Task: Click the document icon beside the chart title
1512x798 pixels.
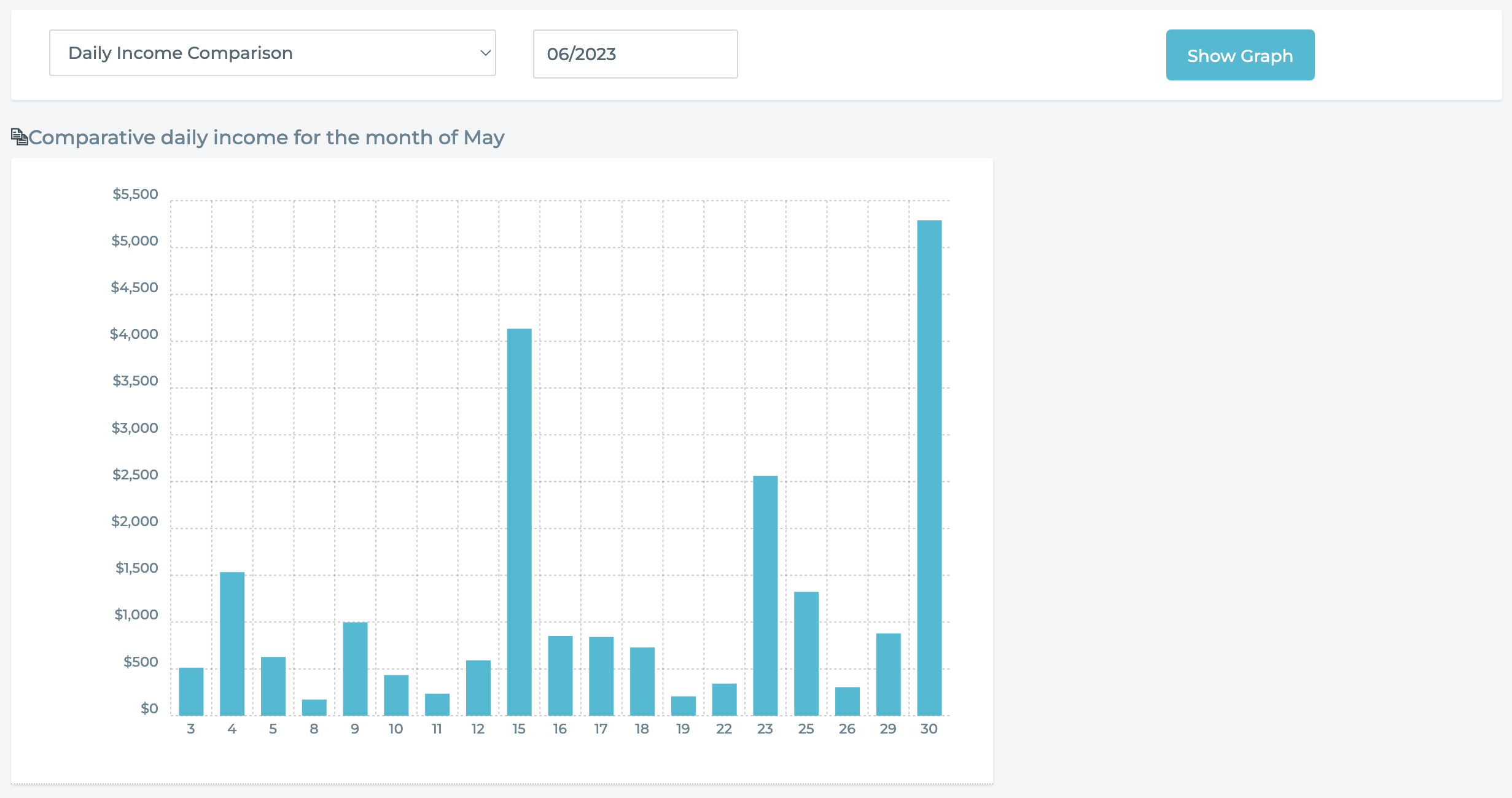Action: [19, 137]
